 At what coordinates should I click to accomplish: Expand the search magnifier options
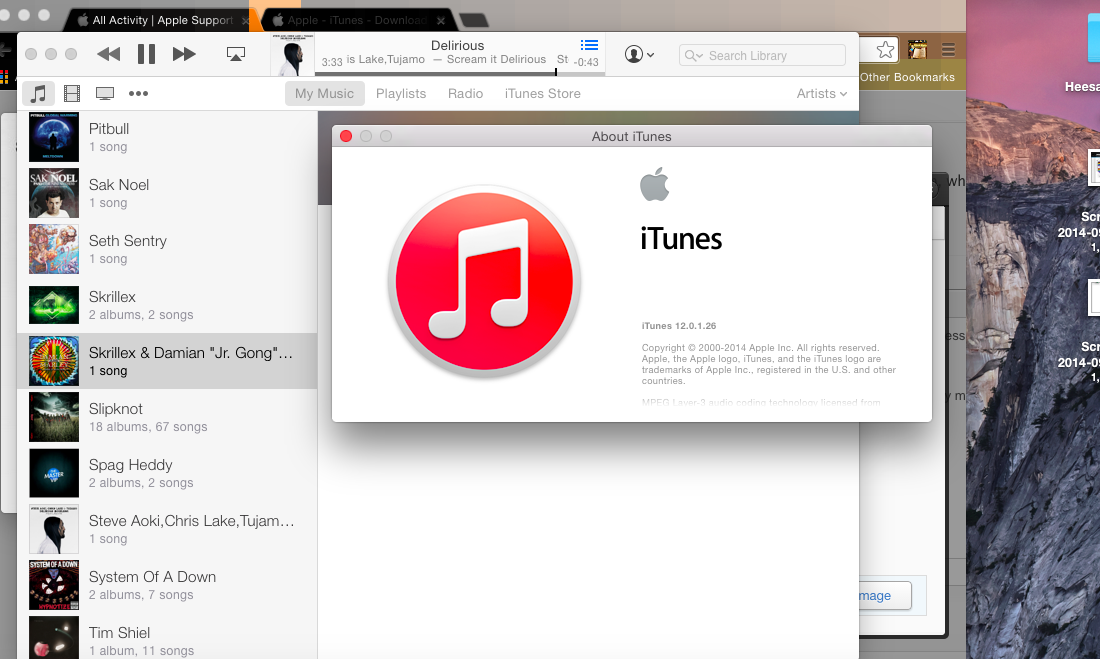coord(694,55)
